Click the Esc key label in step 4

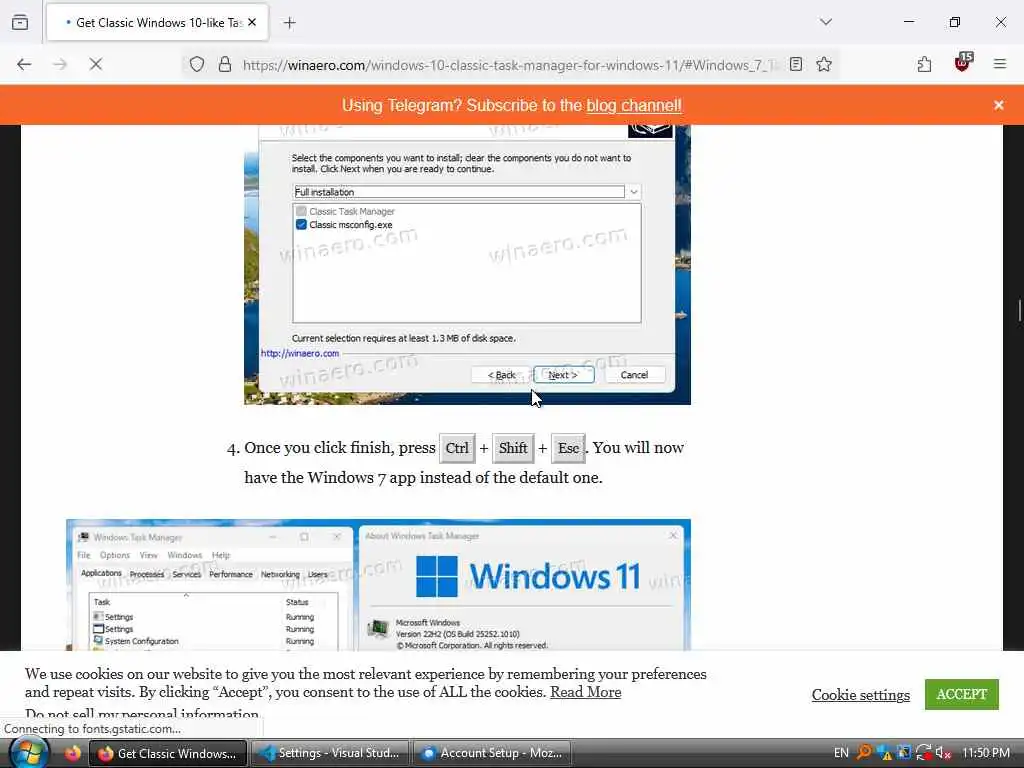click(568, 448)
